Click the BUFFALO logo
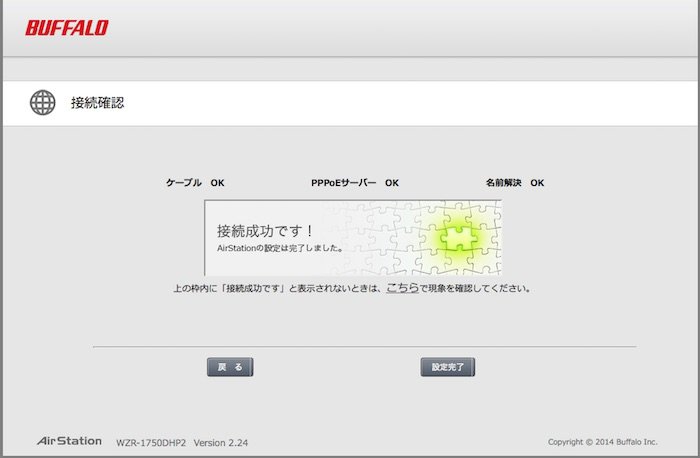Image resolution: width=700 pixels, height=458 pixels. click(x=67, y=28)
